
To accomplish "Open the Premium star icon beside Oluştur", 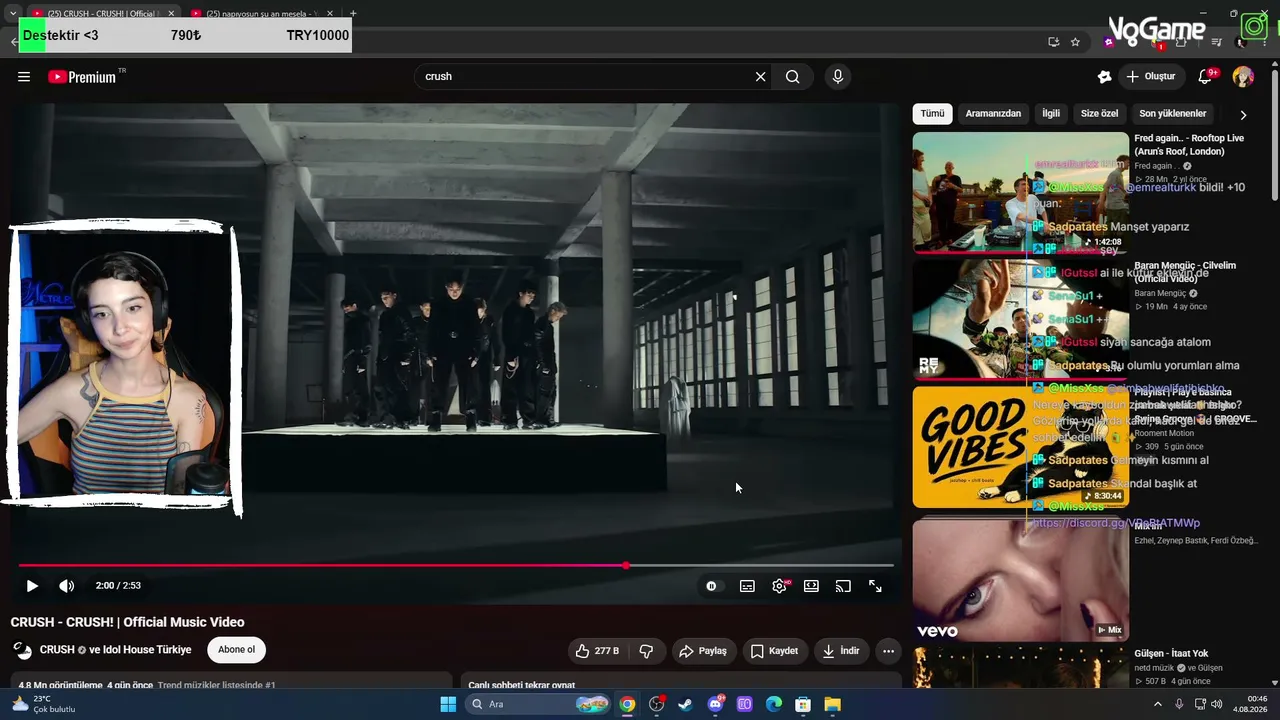I will coord(1104,77).
